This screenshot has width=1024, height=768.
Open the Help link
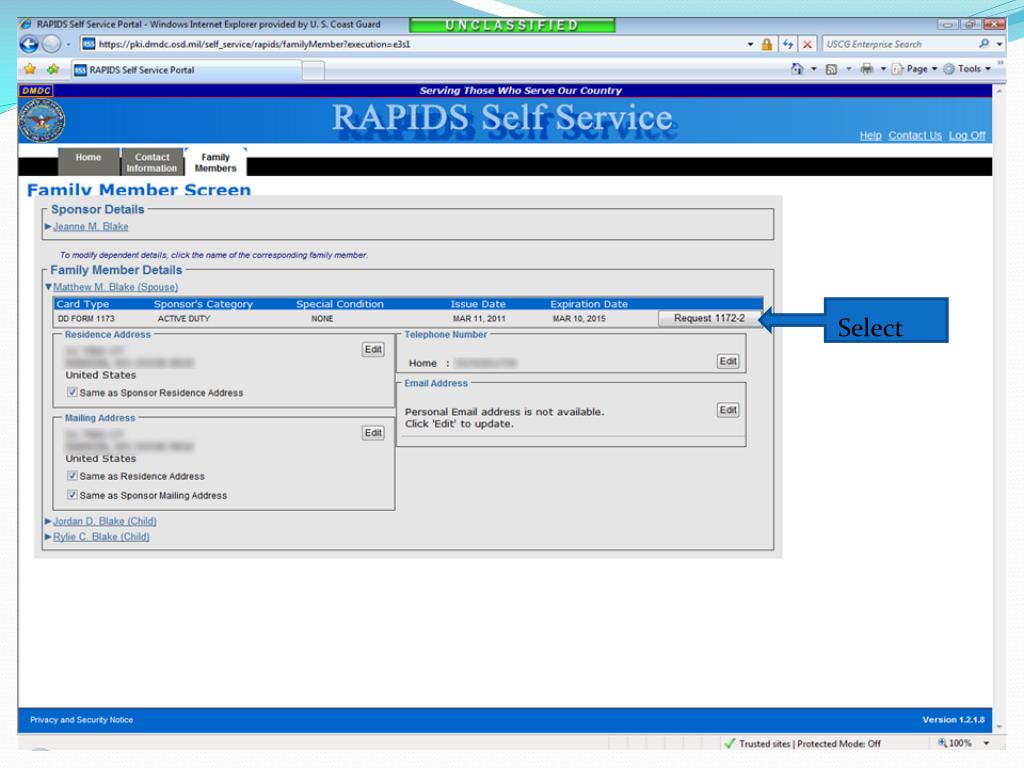(x=871, y=135)
